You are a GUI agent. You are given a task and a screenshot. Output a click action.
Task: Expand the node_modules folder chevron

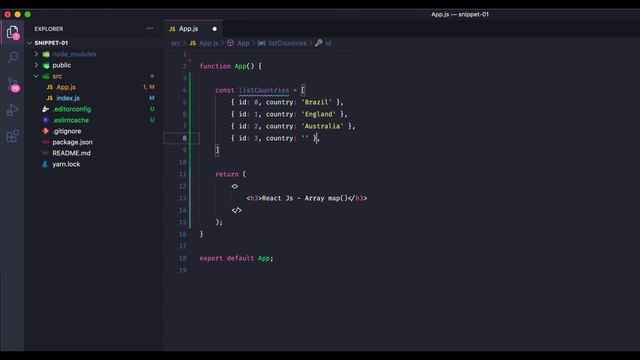coord(36,54)
